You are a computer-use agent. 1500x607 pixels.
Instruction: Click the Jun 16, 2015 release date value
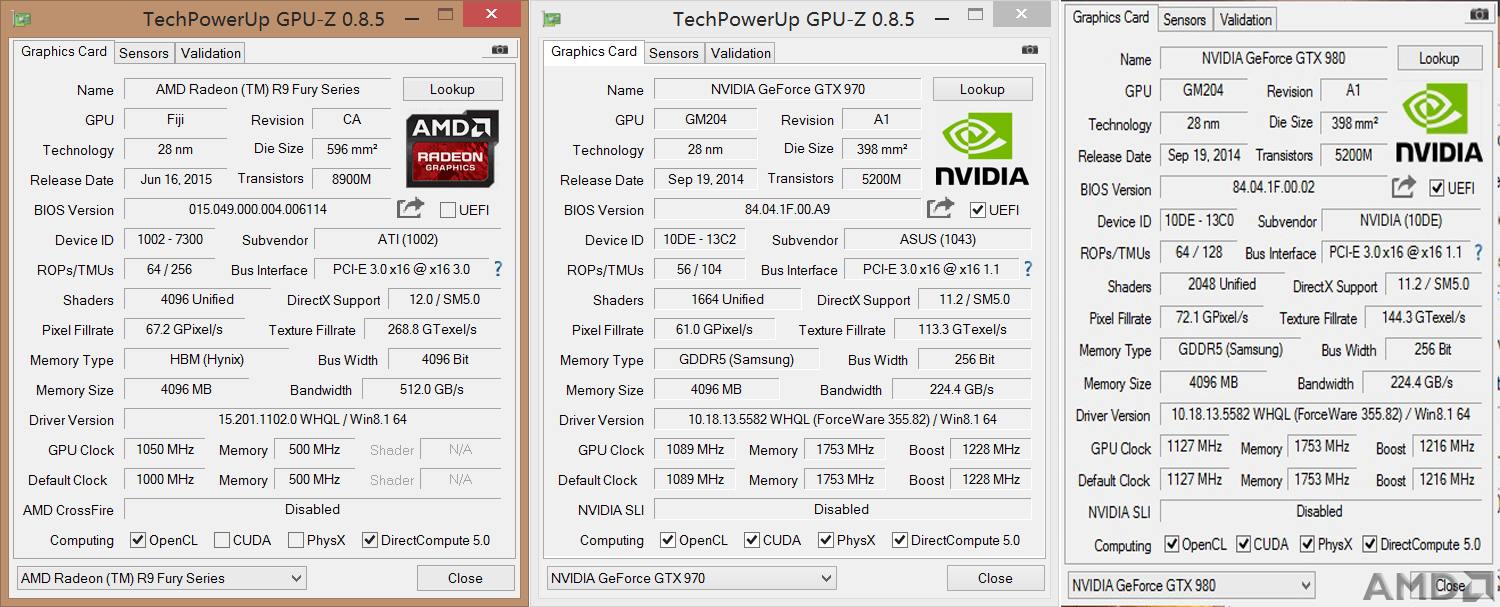click(x=176, y=179)
